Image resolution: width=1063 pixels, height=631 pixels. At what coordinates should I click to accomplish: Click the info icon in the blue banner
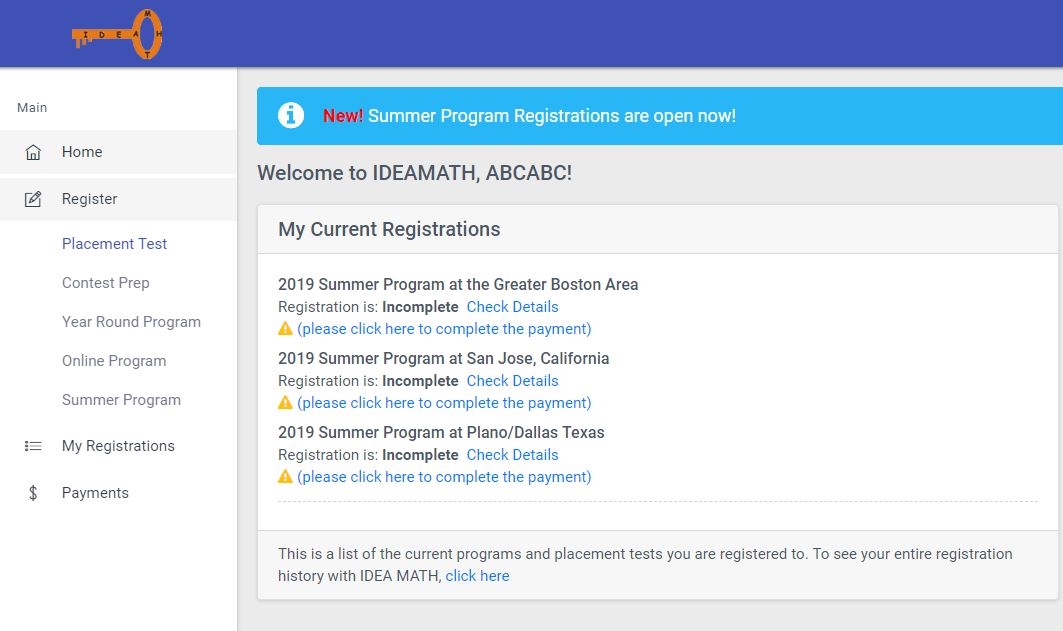point(291,115)
